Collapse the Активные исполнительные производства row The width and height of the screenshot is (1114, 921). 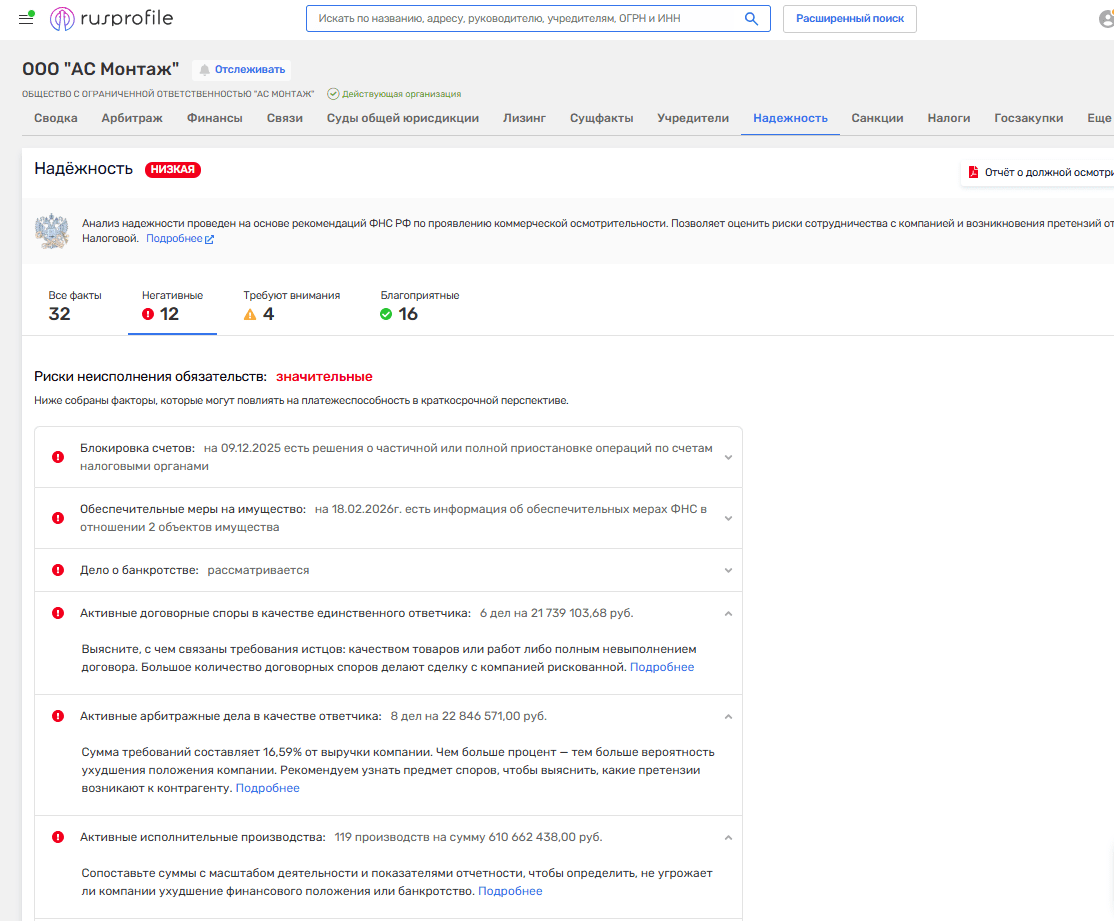point(728,838)
